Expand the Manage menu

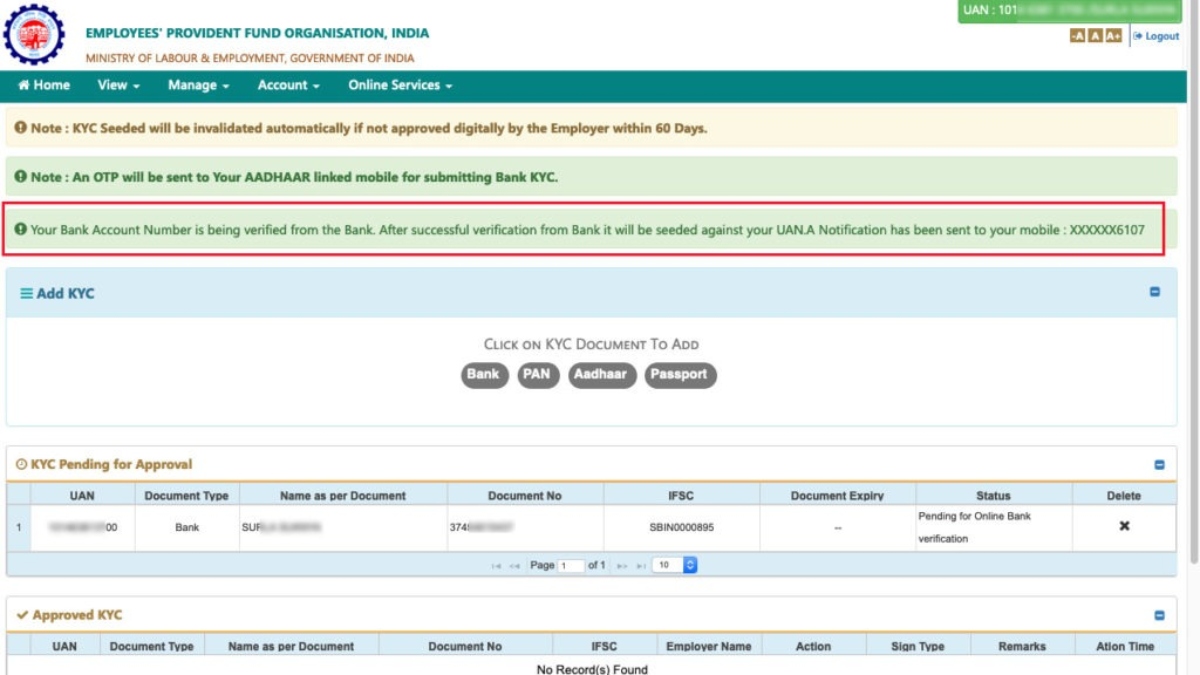[x=198, y=85]
